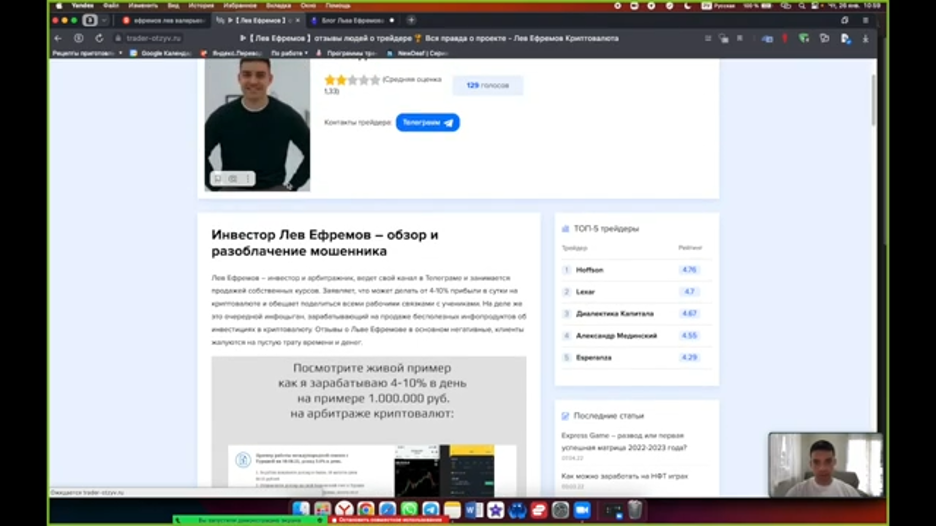This screenshot has height=526, width=936.
Task: Open Lexar trader link
Action: pyautogui.click(x=585, y=292)
